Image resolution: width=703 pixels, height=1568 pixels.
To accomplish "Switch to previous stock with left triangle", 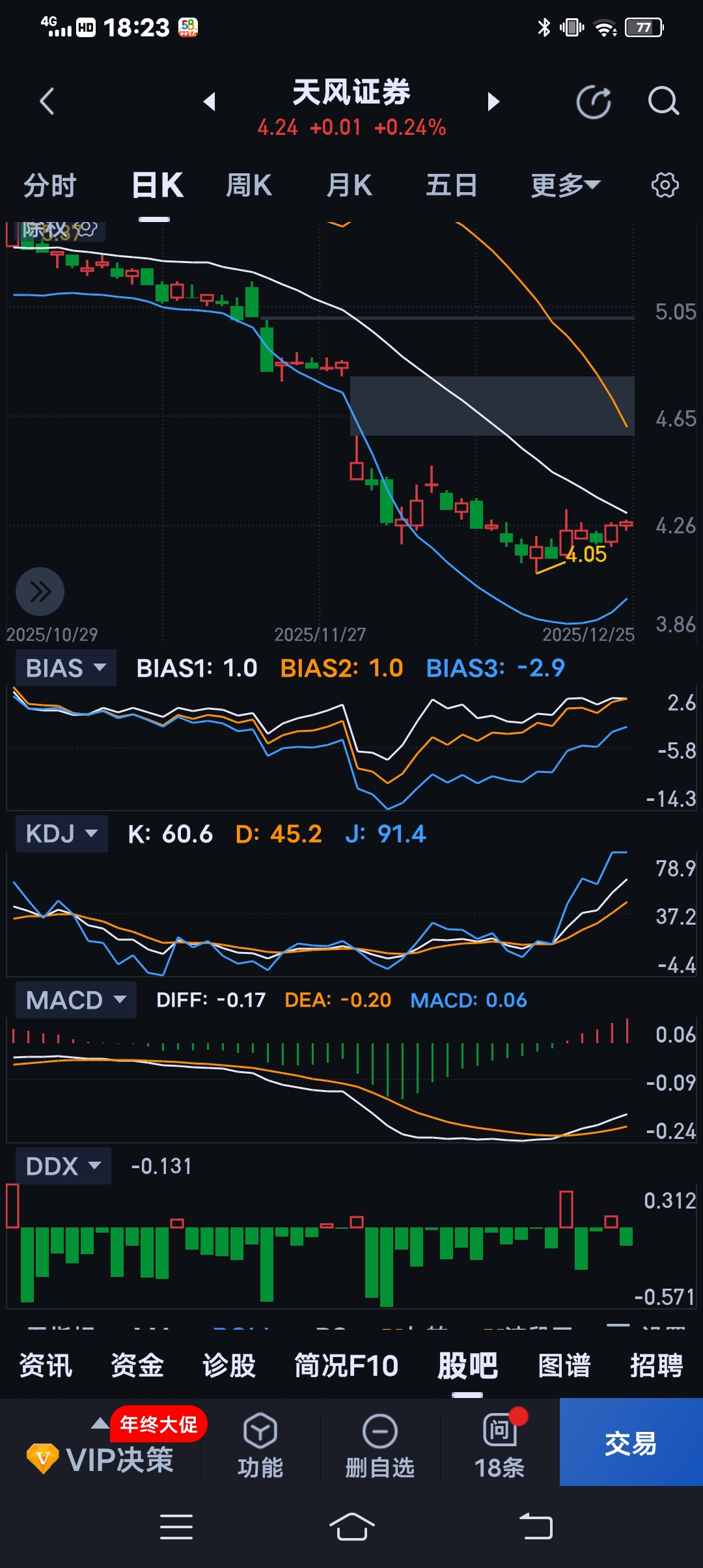I will (x=210, y=102).
